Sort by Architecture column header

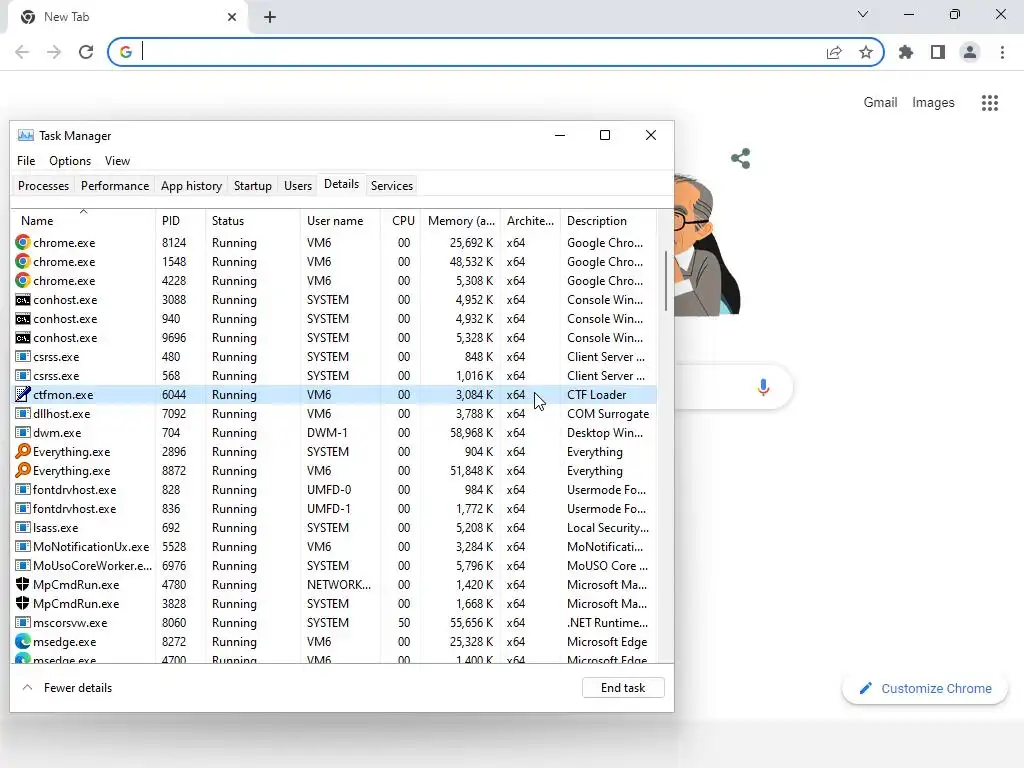click(530, 220)
